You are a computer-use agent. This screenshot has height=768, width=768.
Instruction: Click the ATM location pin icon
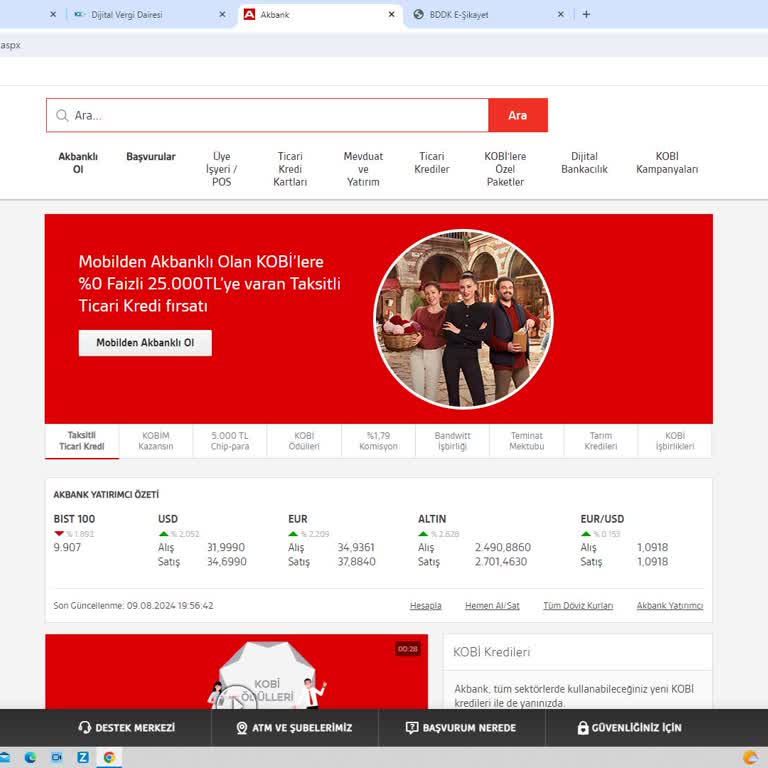point(241,728)
